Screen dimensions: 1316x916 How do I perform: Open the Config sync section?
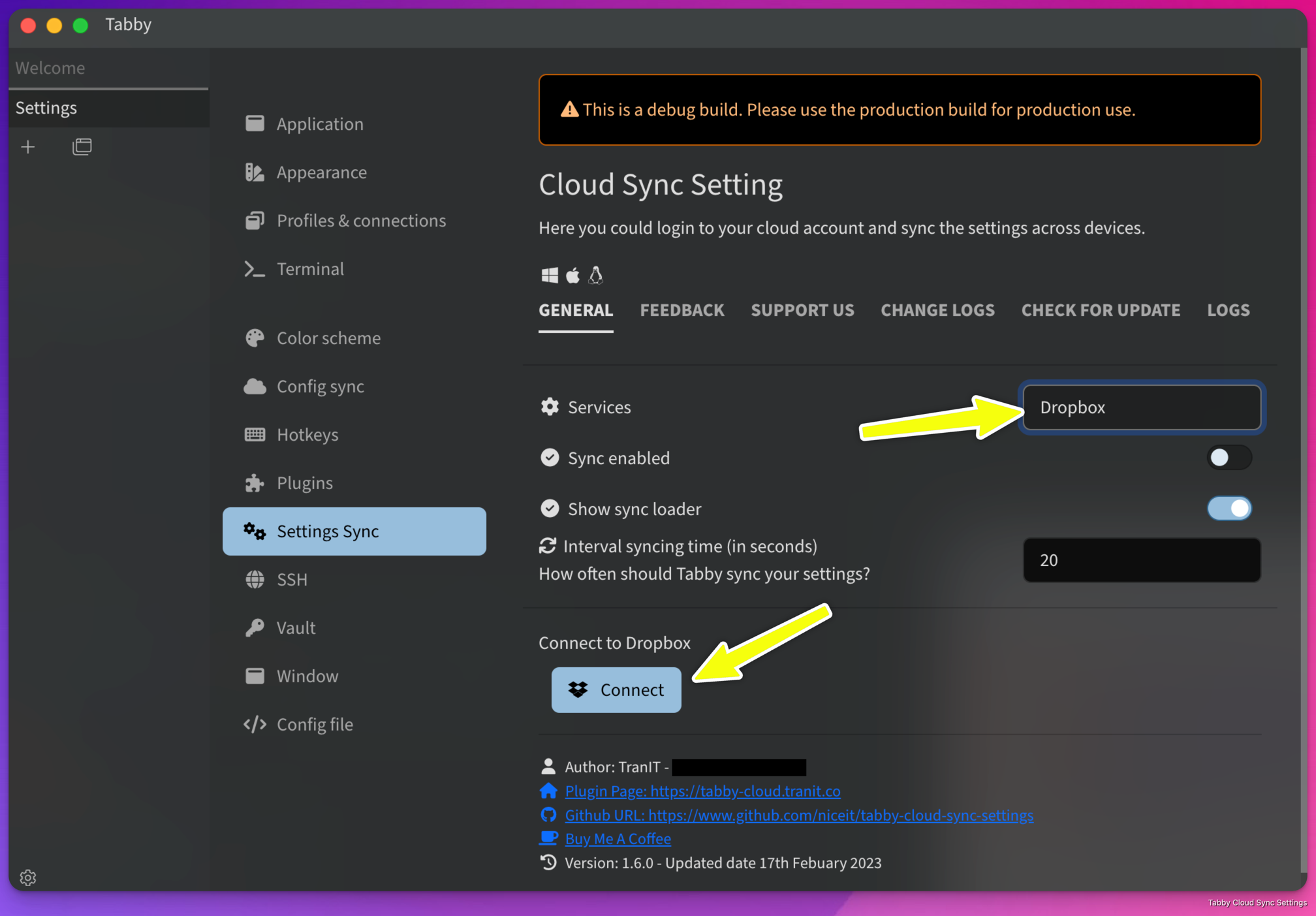pyautogui.click(x=354, y=386)
